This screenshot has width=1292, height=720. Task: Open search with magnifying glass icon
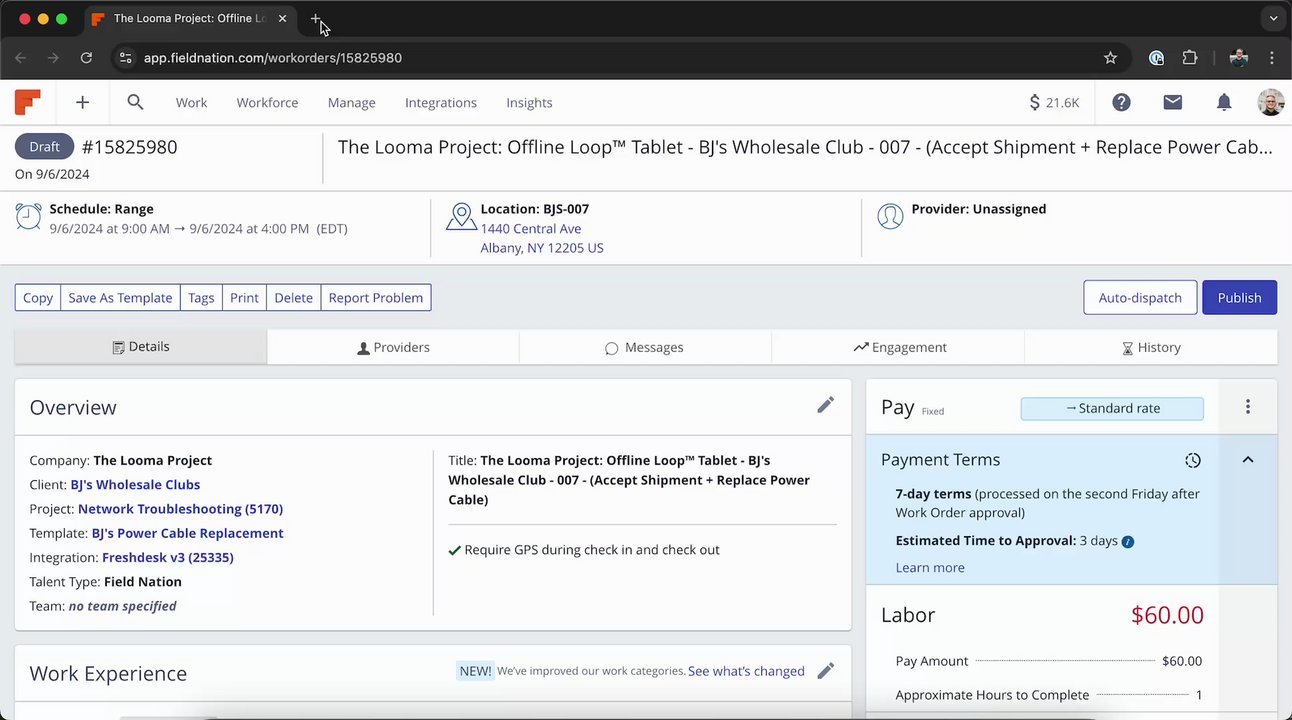point(135,102)
